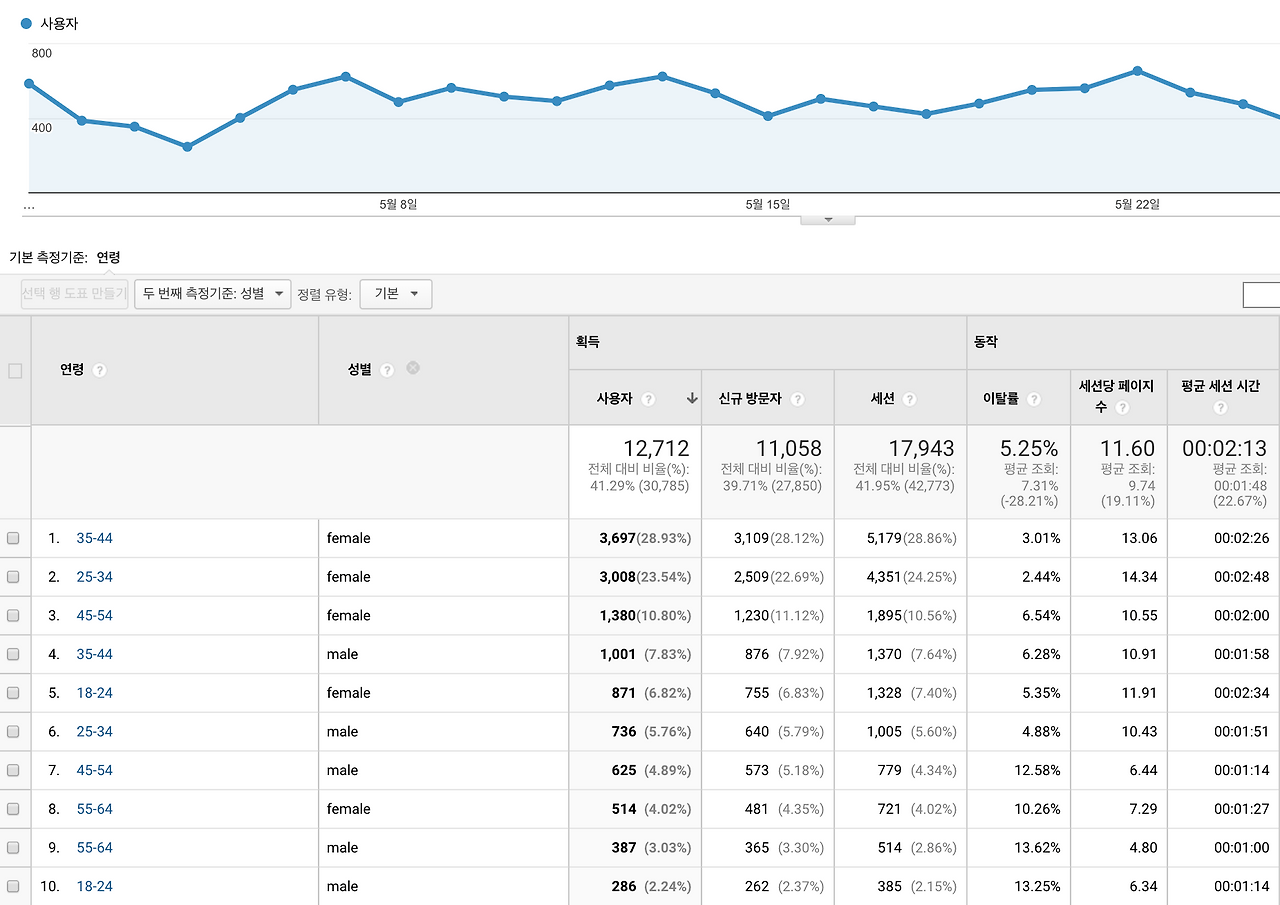Click the average session duration total 00:02:13
Screen dimensions: 1280x905
click(x=1225, y=449)
